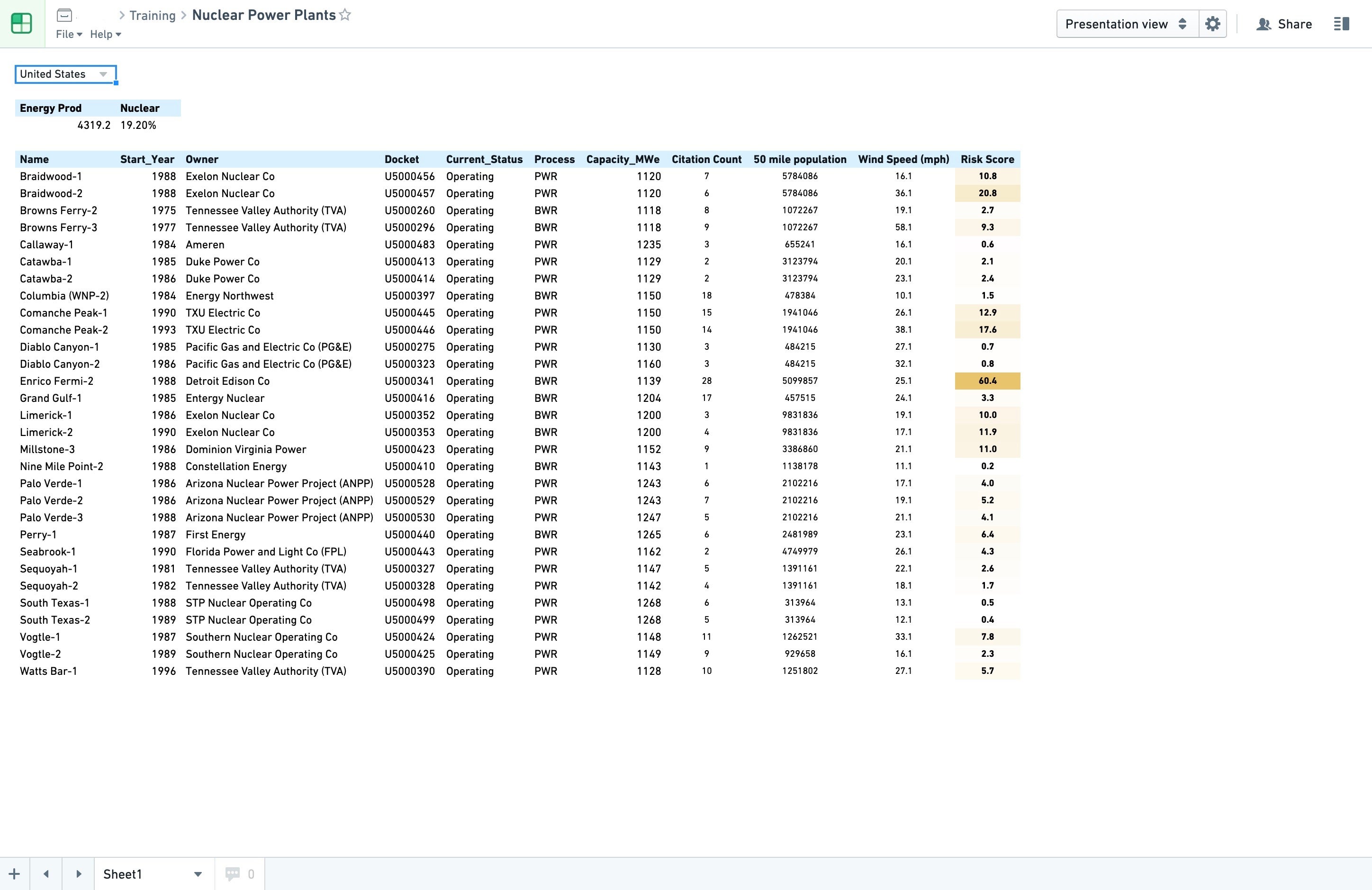Select the Watts Bar-1 name cell

coord(48,671)
